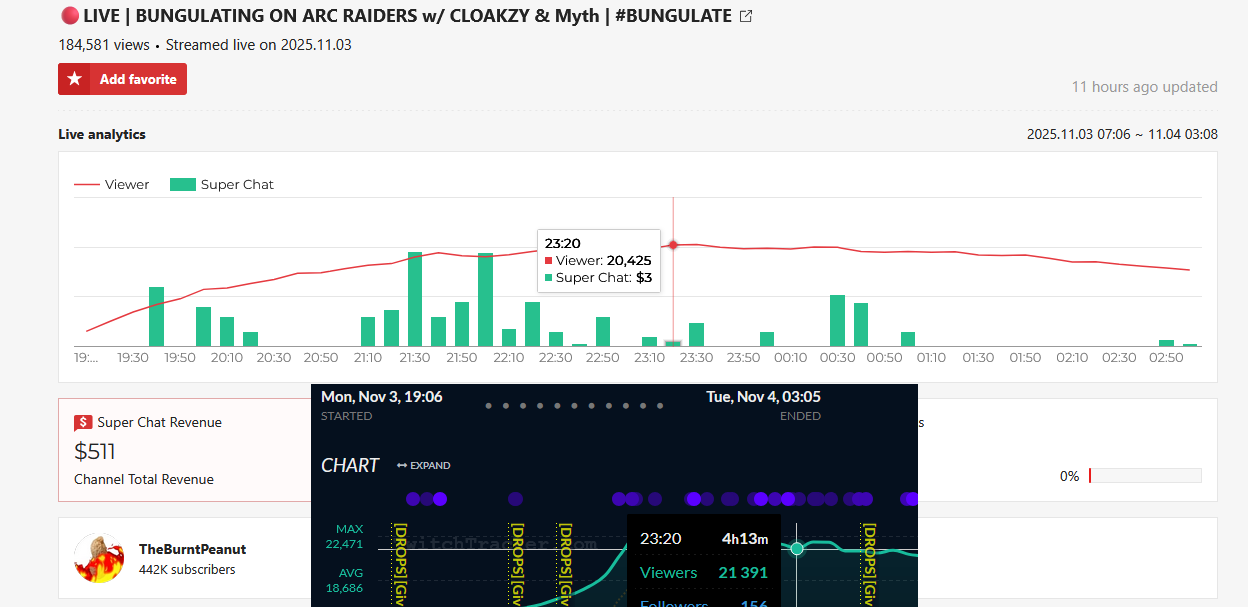Click the Super Chat bar above 22:50
This screenshot has width=1248, height=607.
pyautogui.click(x=603, y=331)
